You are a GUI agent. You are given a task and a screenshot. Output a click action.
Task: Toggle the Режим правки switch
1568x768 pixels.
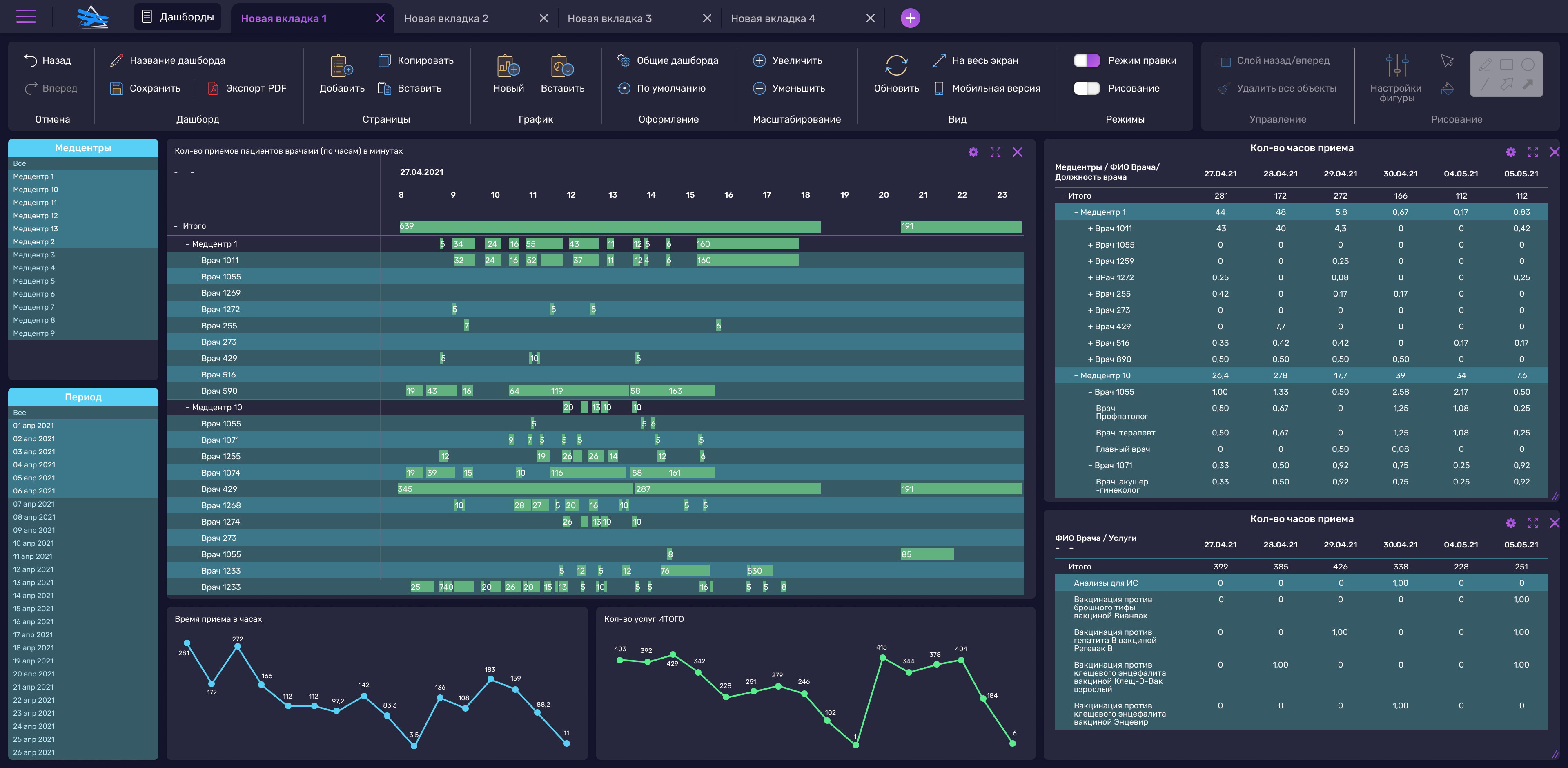[x=1087, y=60]
